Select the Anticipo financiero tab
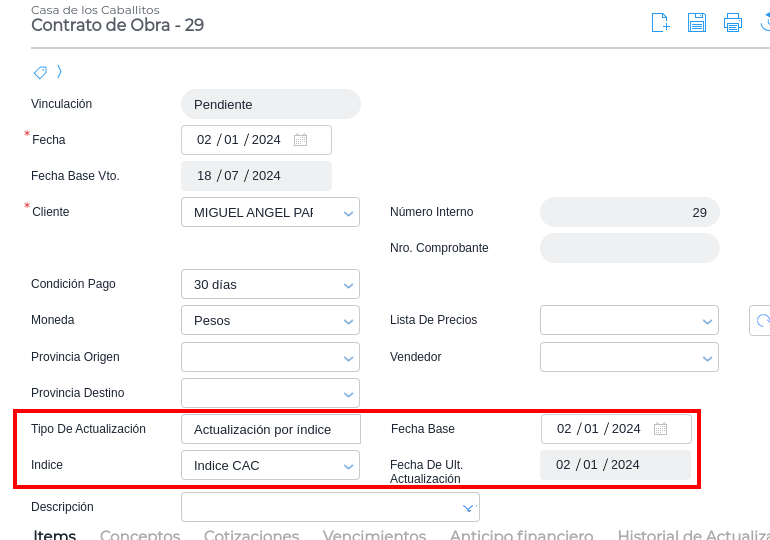This screenshot has width=770, height=540. (x=521, y=535)
